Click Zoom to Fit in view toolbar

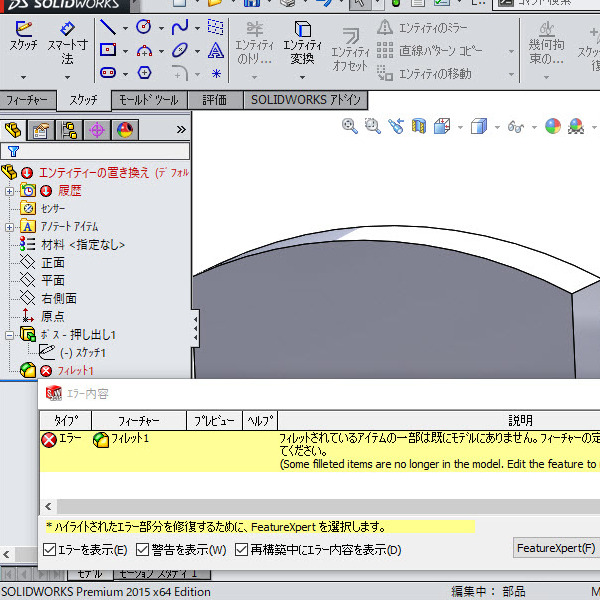point(350,126)
